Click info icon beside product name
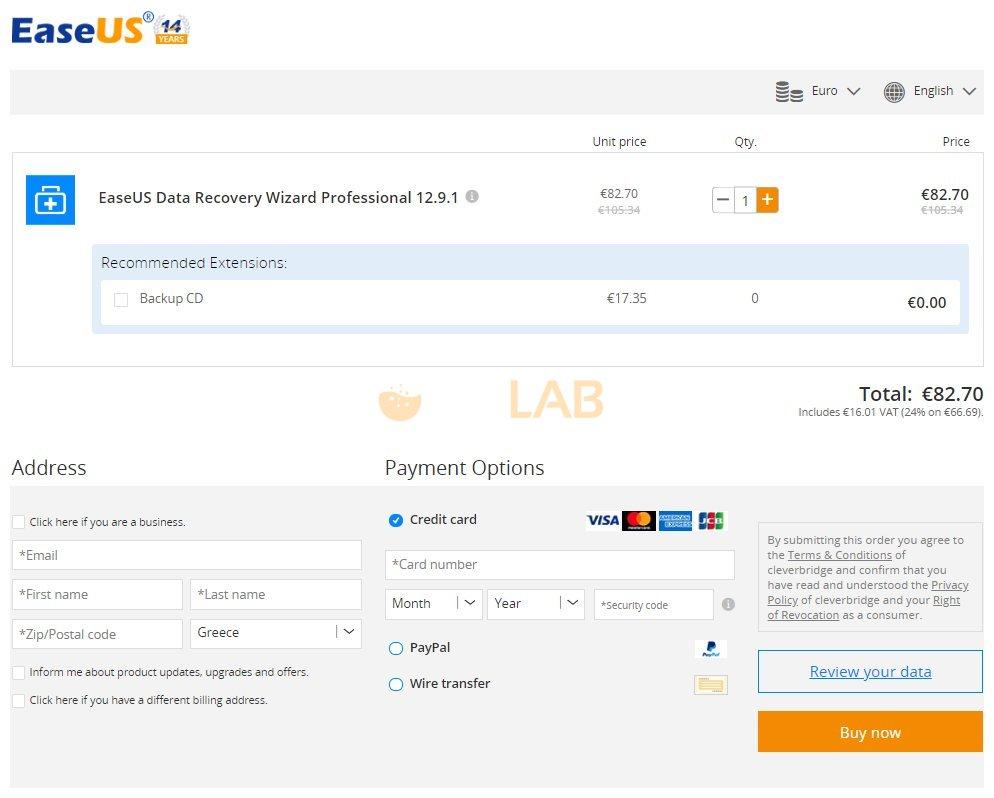The image size is (994, 798). (x=472, y=196)
